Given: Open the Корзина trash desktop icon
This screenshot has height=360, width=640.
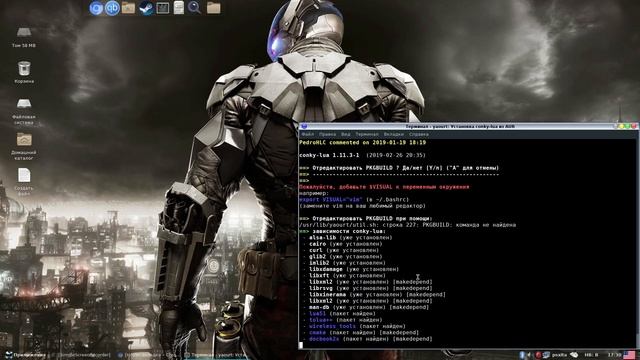Looking at the screenshot, I should [x=24, y=72].
